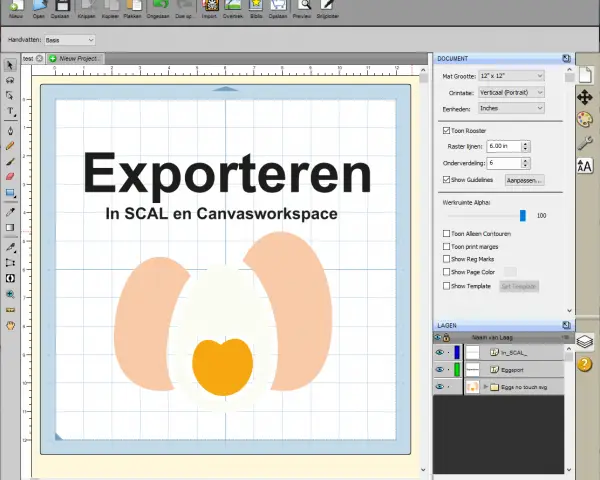
Task: Open the wrench Style settings panel icon
Action: [585, 142]
